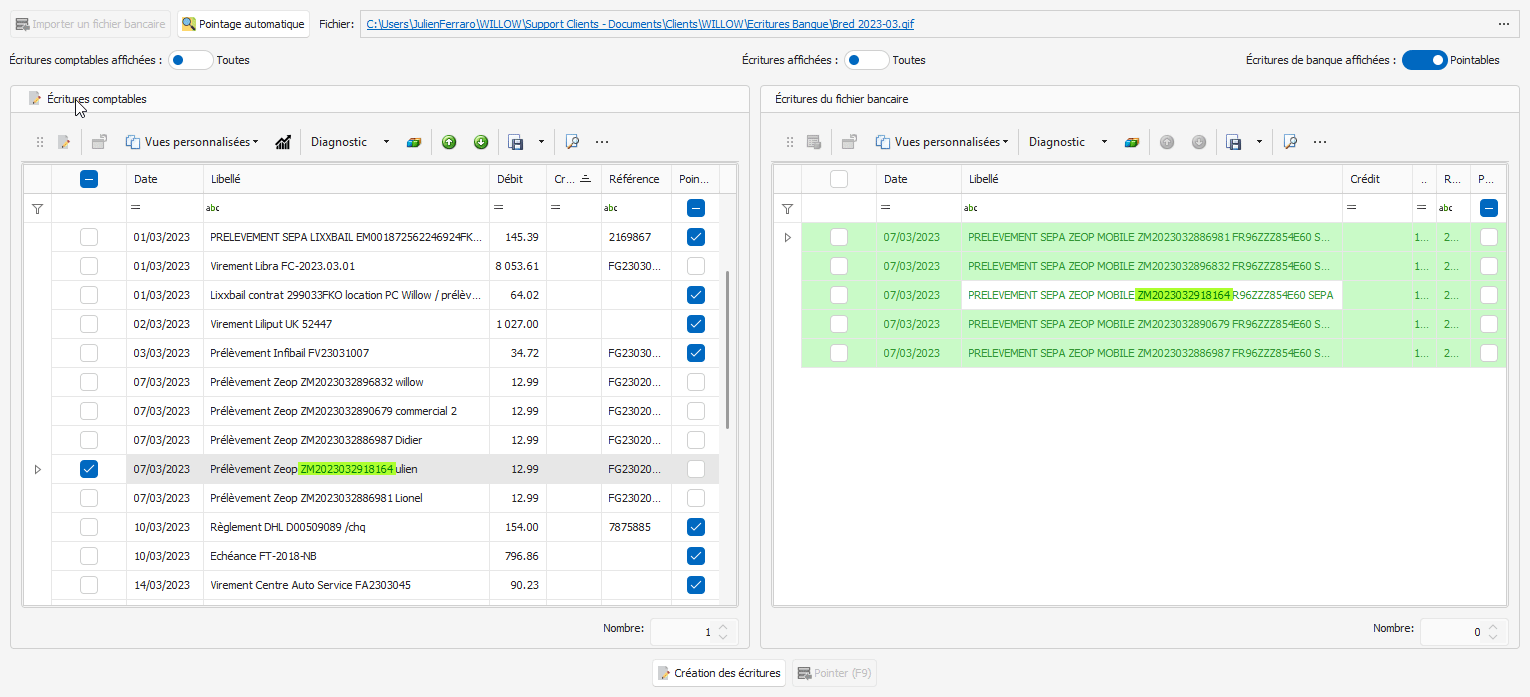Toggle select-all checkbox in Écritures comptables header

point(89,179)
